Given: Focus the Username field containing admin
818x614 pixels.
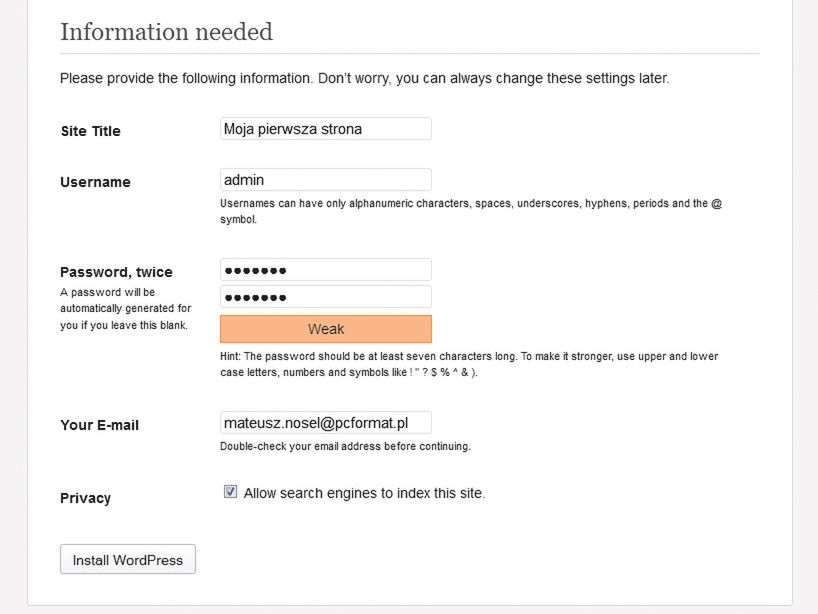Looking at the screenshot, I should [325, 180].
